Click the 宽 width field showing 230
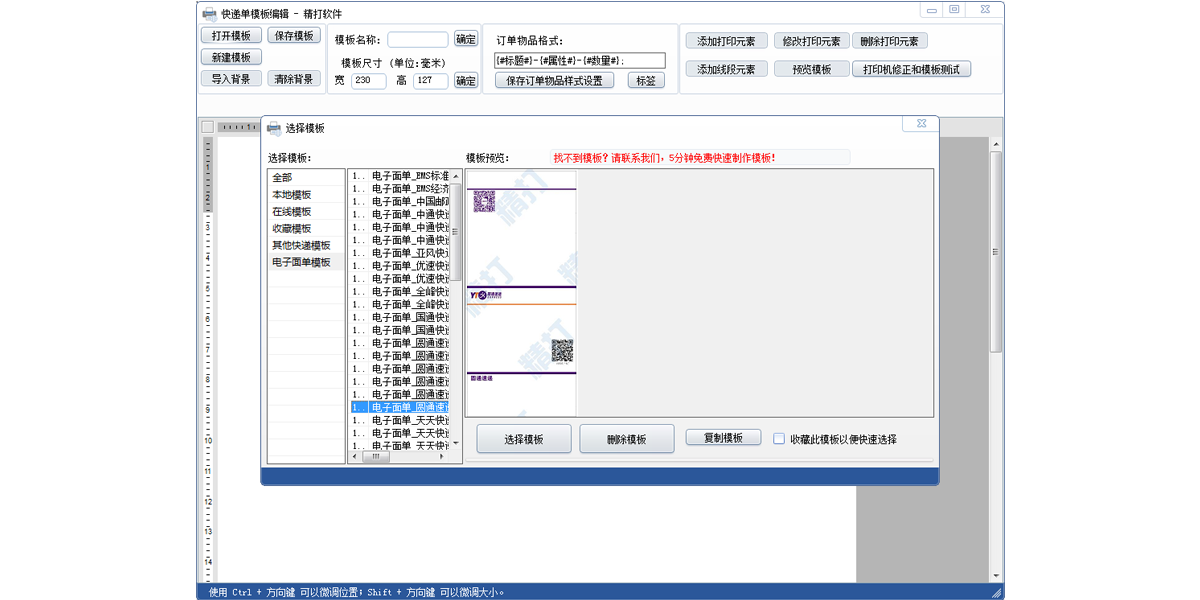This screenshot has height=600, width=1200. click(368, 81)
